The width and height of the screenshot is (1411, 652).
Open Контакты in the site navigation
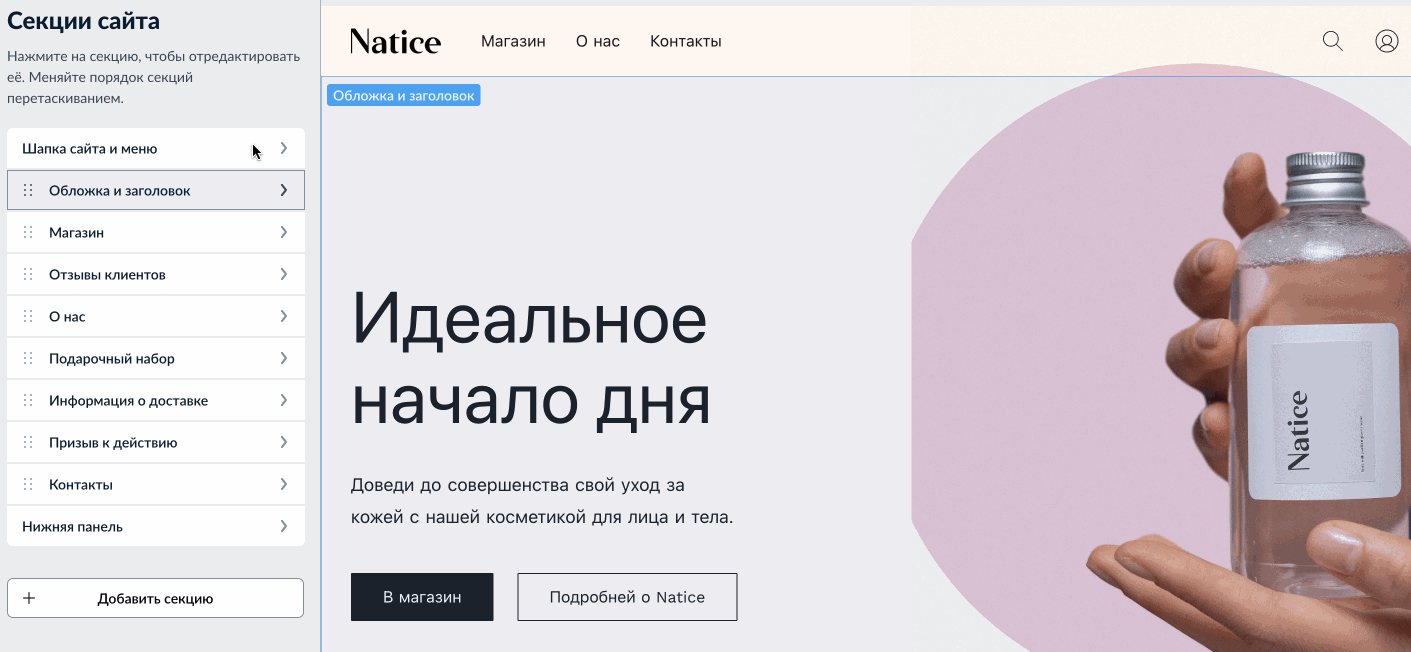pos(686,41)
